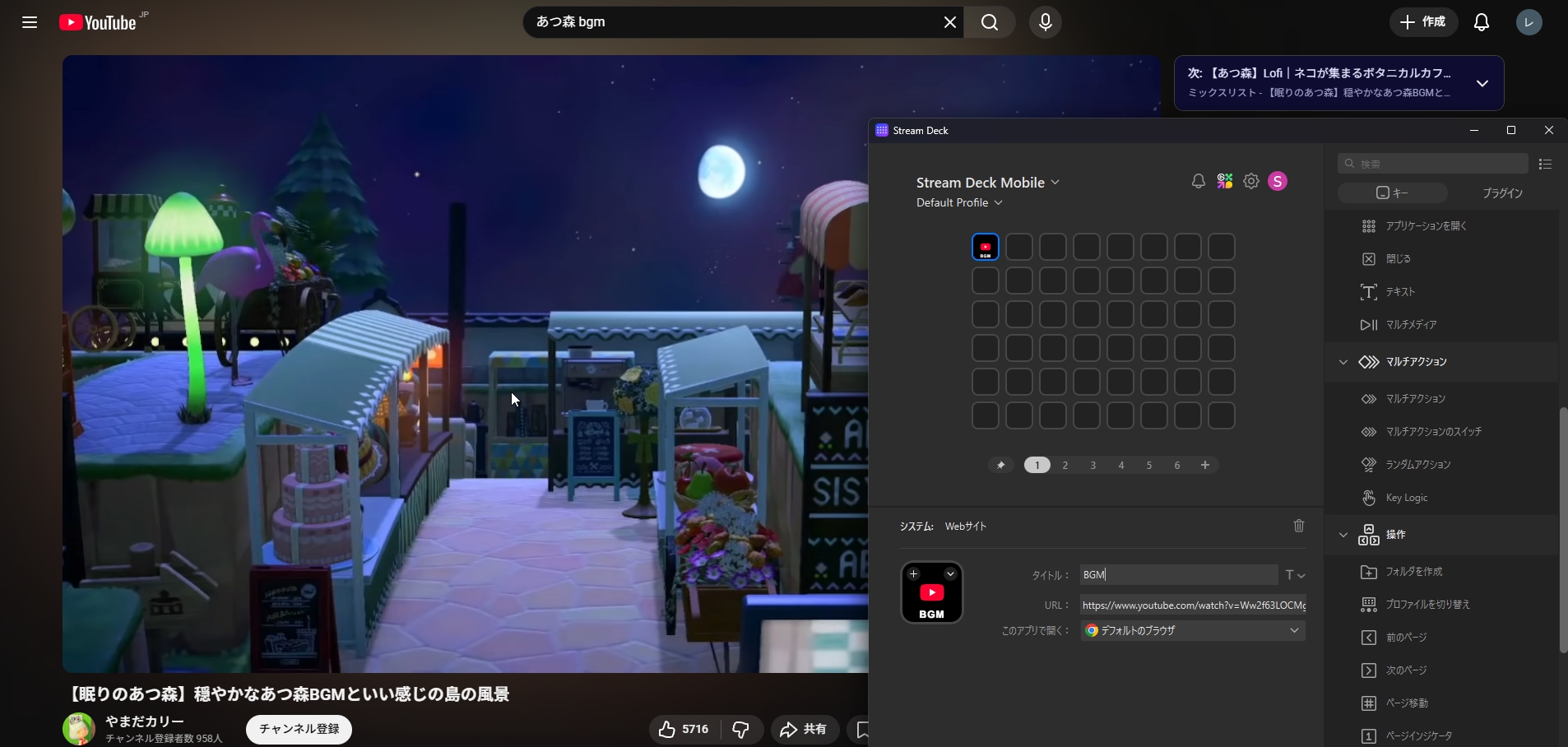Switch to the プラグイン tab
Screen dimensions: 1568x747
point(1502,193)
